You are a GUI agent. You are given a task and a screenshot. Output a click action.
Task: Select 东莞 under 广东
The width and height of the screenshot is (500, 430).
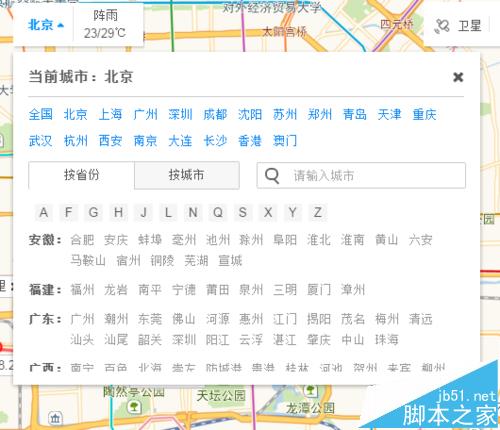pos(150,319)
